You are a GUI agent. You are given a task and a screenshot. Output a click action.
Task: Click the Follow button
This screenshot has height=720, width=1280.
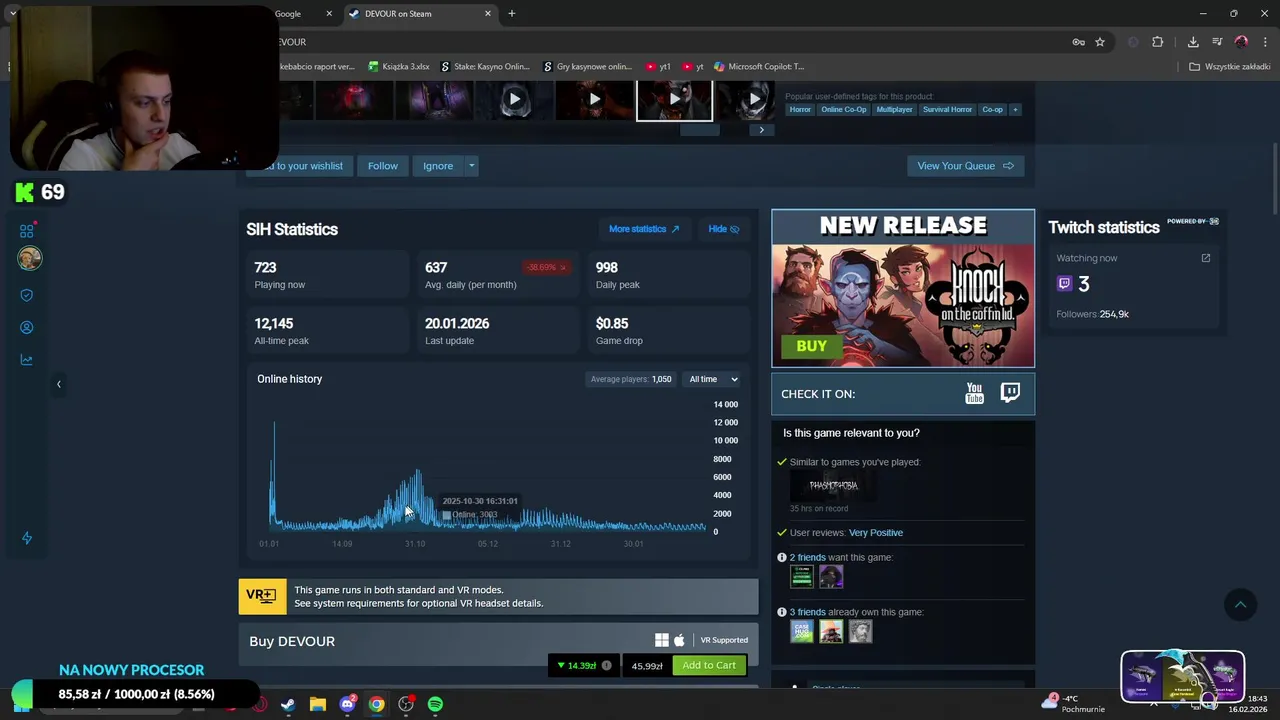click(383, 166)
